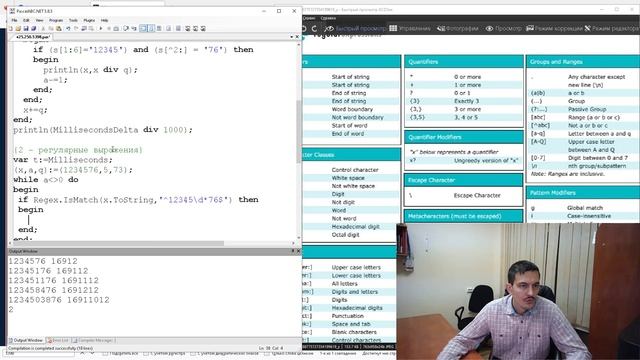Screen dimensions: 640x360
Task: Click the 'Pattern Modifiers' section header
Action: 583,193
